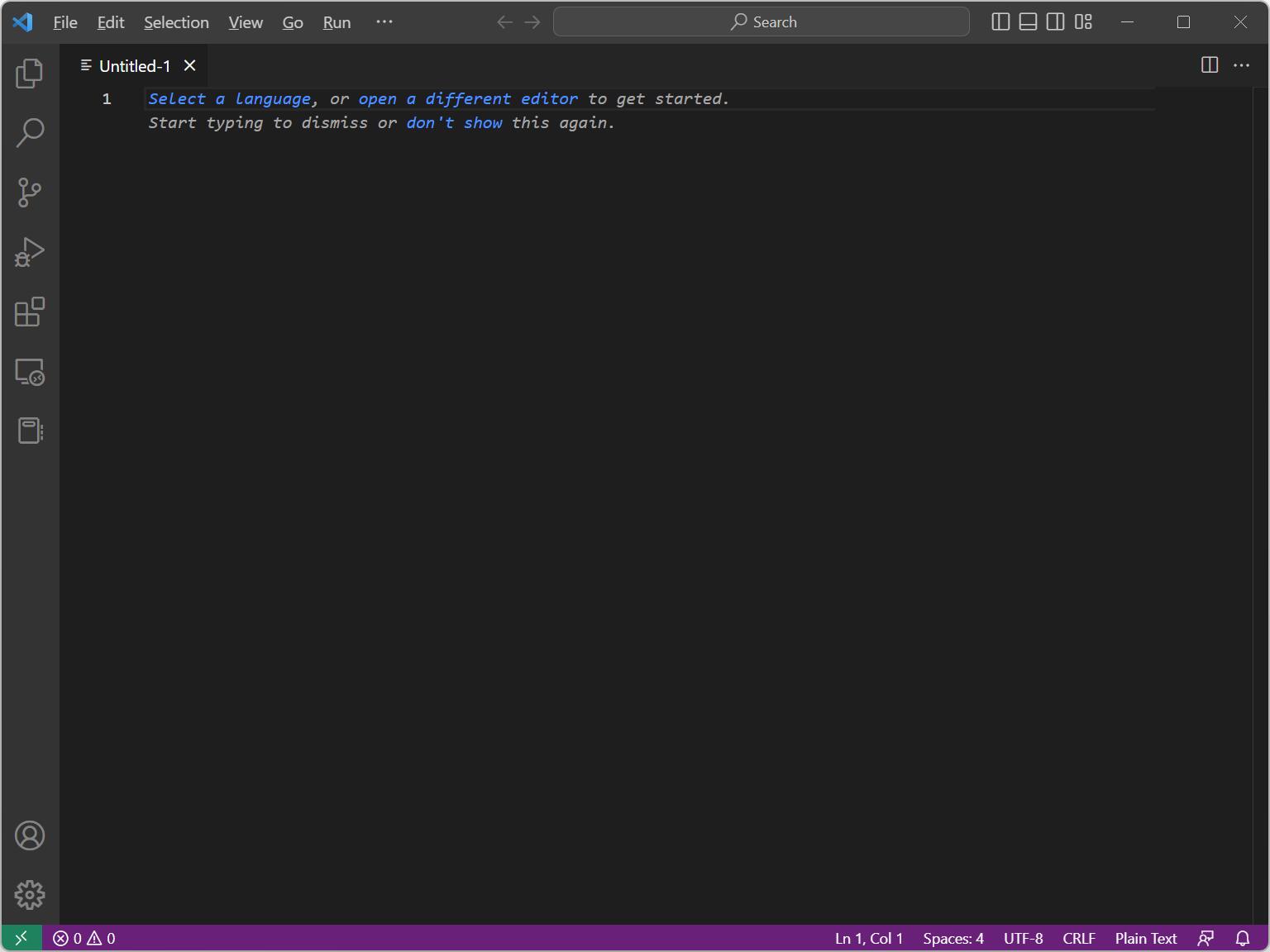The image size is (1270, 952).
Task: Open editor More Actions ellipsis menu
Action: (1242, 65)
